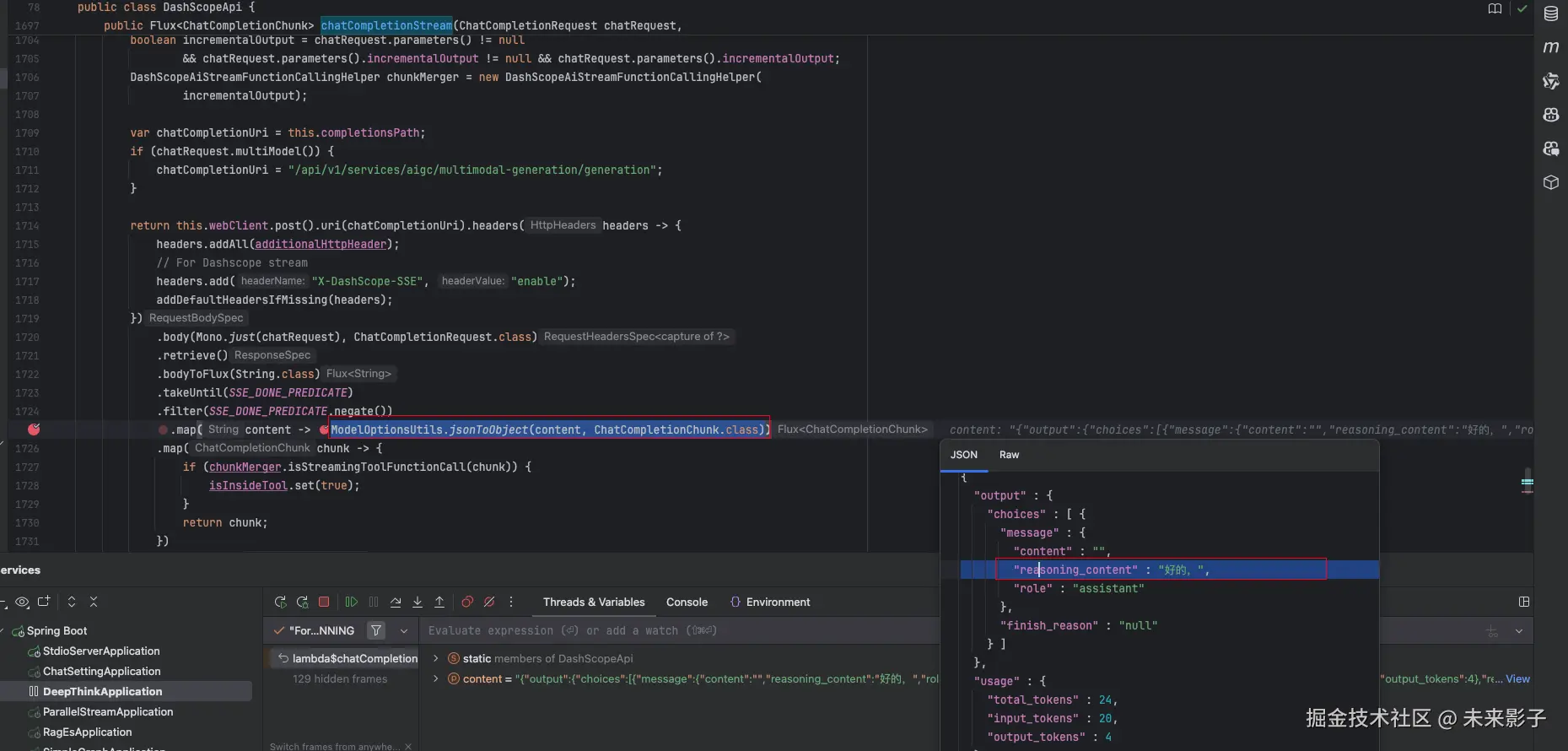The height and width of the screenshot is (751, 1568).
Task: Open the Maven tool window icon
Action: pyautogui.click(x=1550, y=47)
